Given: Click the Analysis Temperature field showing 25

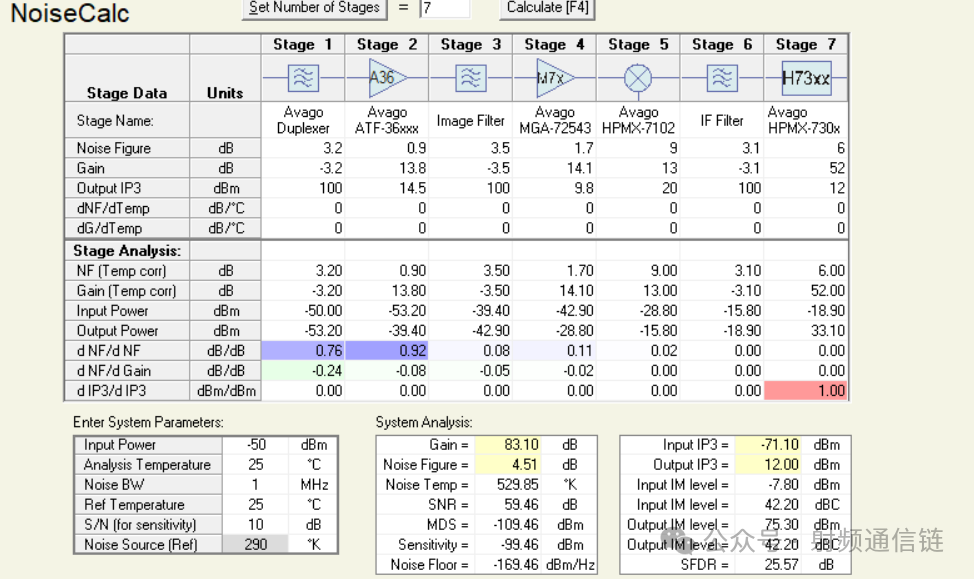Looking at the screenshot, I should [x=255, y=465].
